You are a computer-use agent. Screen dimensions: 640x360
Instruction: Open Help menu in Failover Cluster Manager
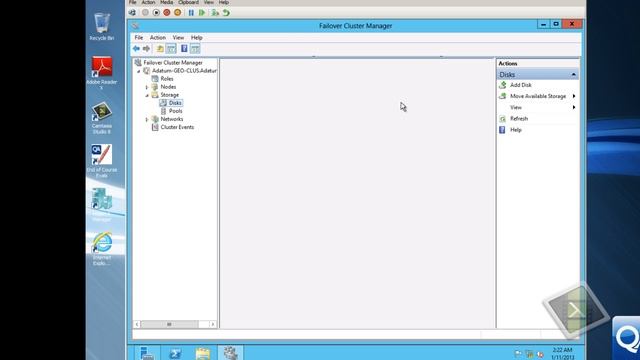pyautogui.click(x=197, y=38)
